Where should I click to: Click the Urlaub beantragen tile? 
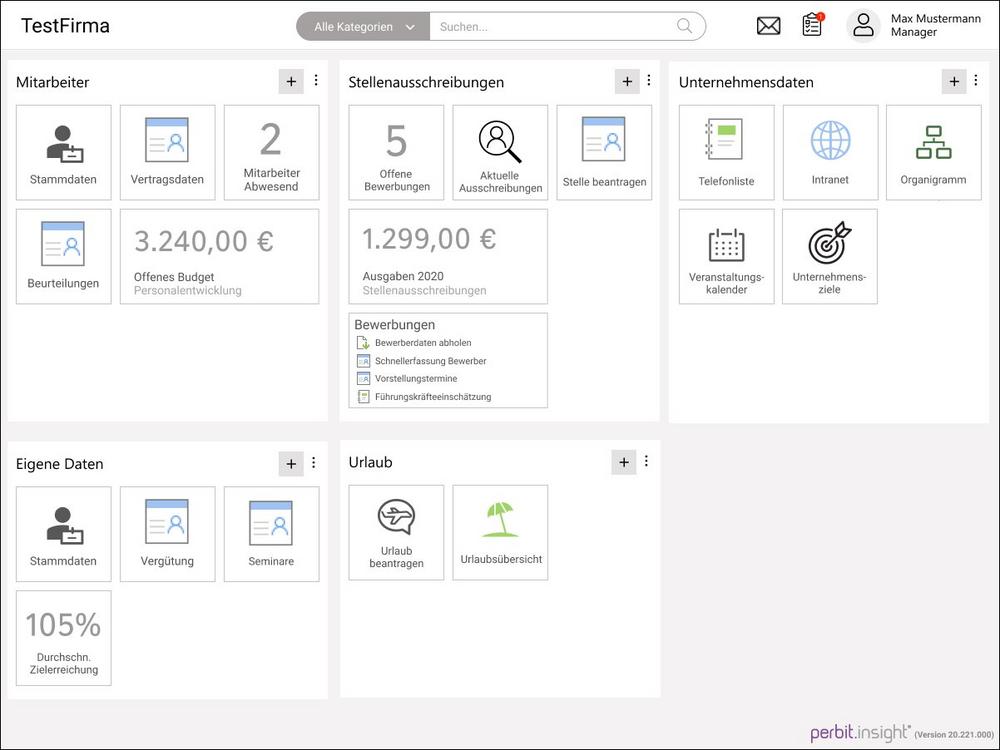click(x=396, y=532)
